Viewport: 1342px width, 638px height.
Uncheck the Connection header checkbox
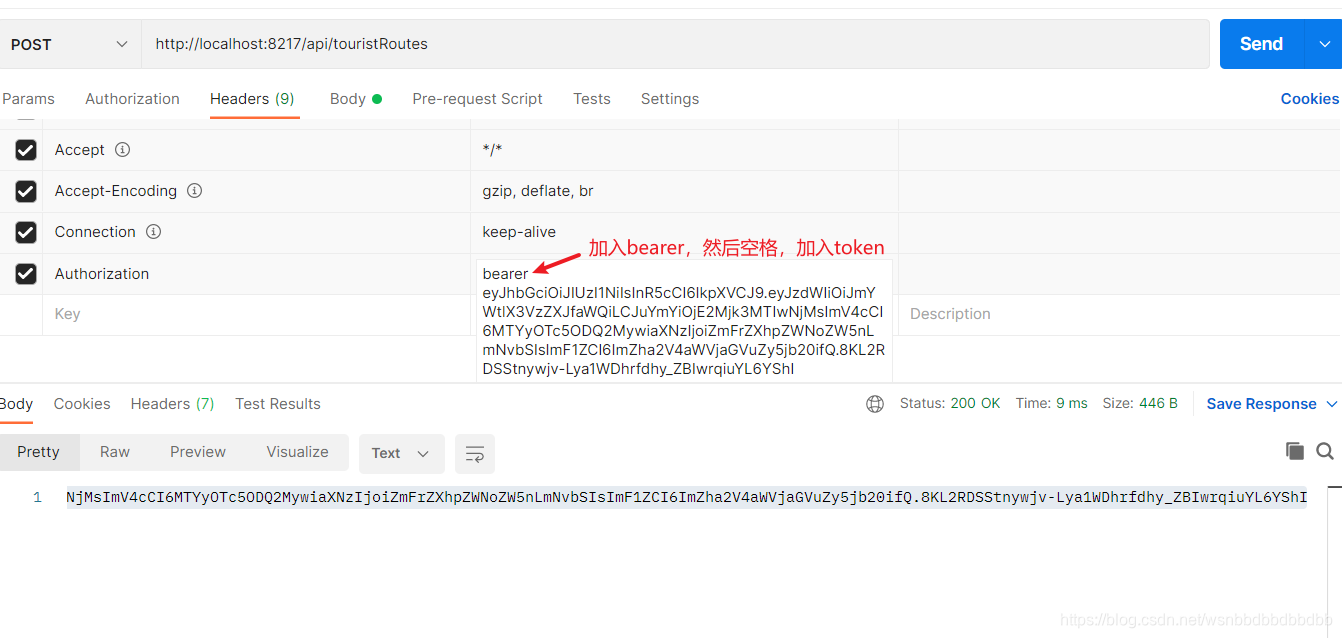[26, 232]
